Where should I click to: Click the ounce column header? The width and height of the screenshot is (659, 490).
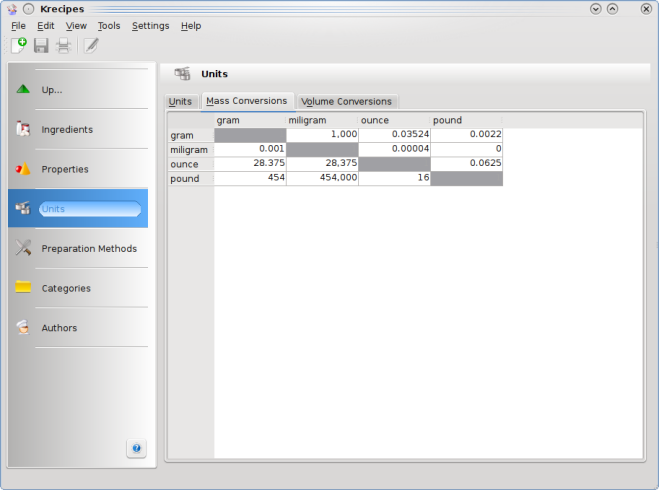click(395, 120)
